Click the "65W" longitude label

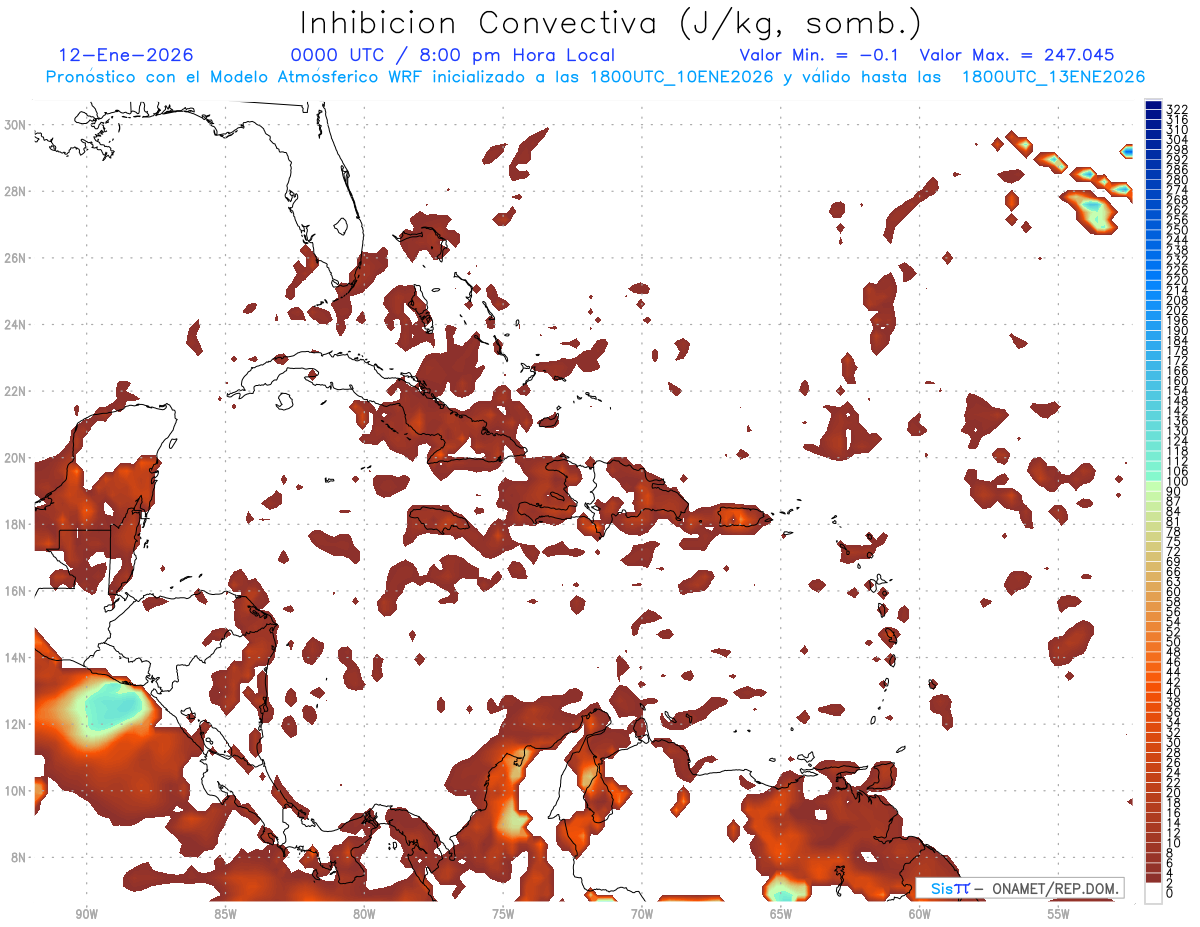(x=781, y=914)
